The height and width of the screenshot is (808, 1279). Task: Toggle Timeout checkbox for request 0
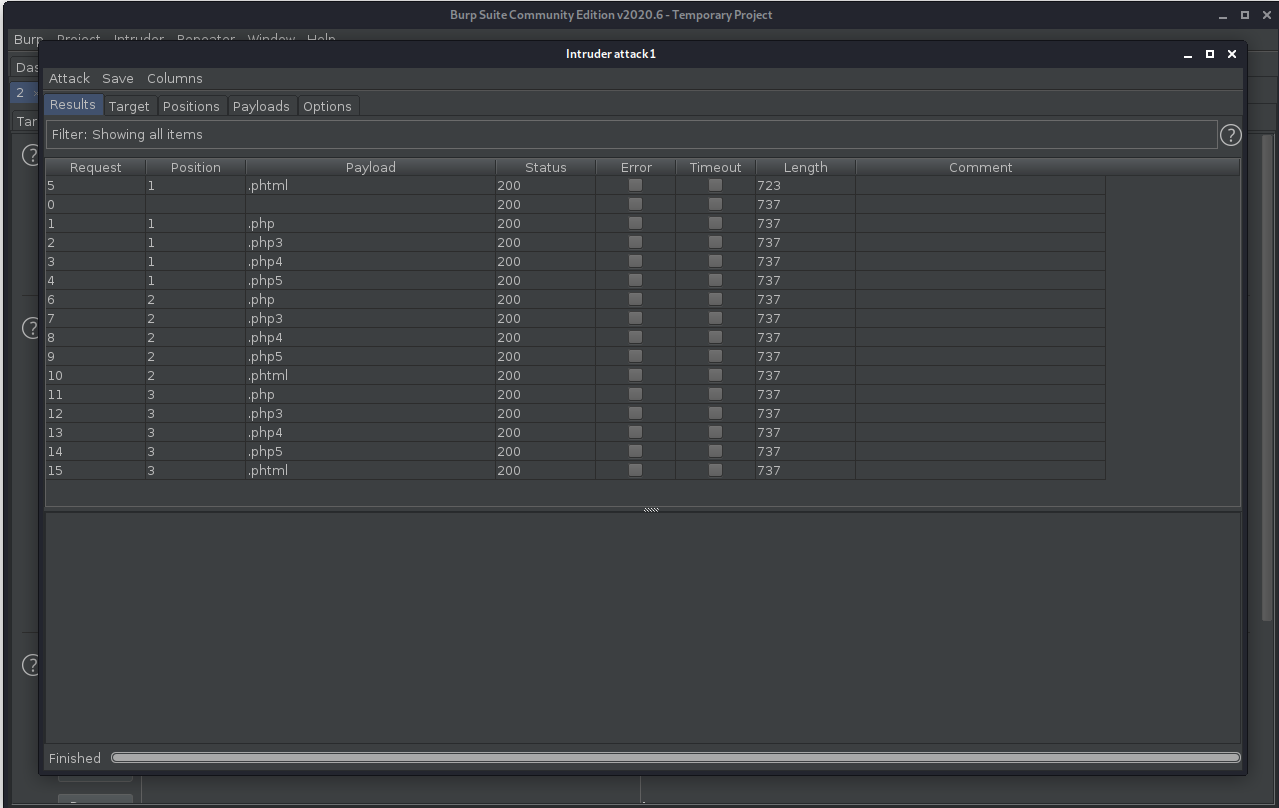point(715,204)
